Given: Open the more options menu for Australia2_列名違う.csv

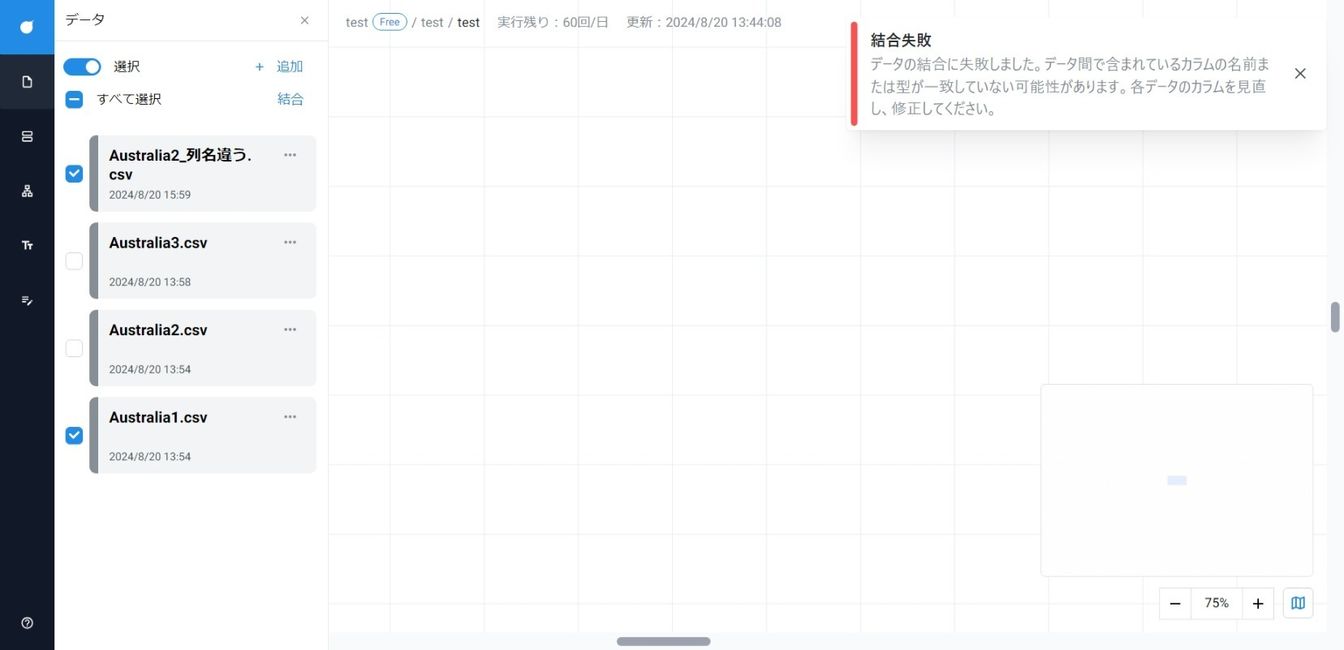Looking at the screenshot, I should pos(290,154).
